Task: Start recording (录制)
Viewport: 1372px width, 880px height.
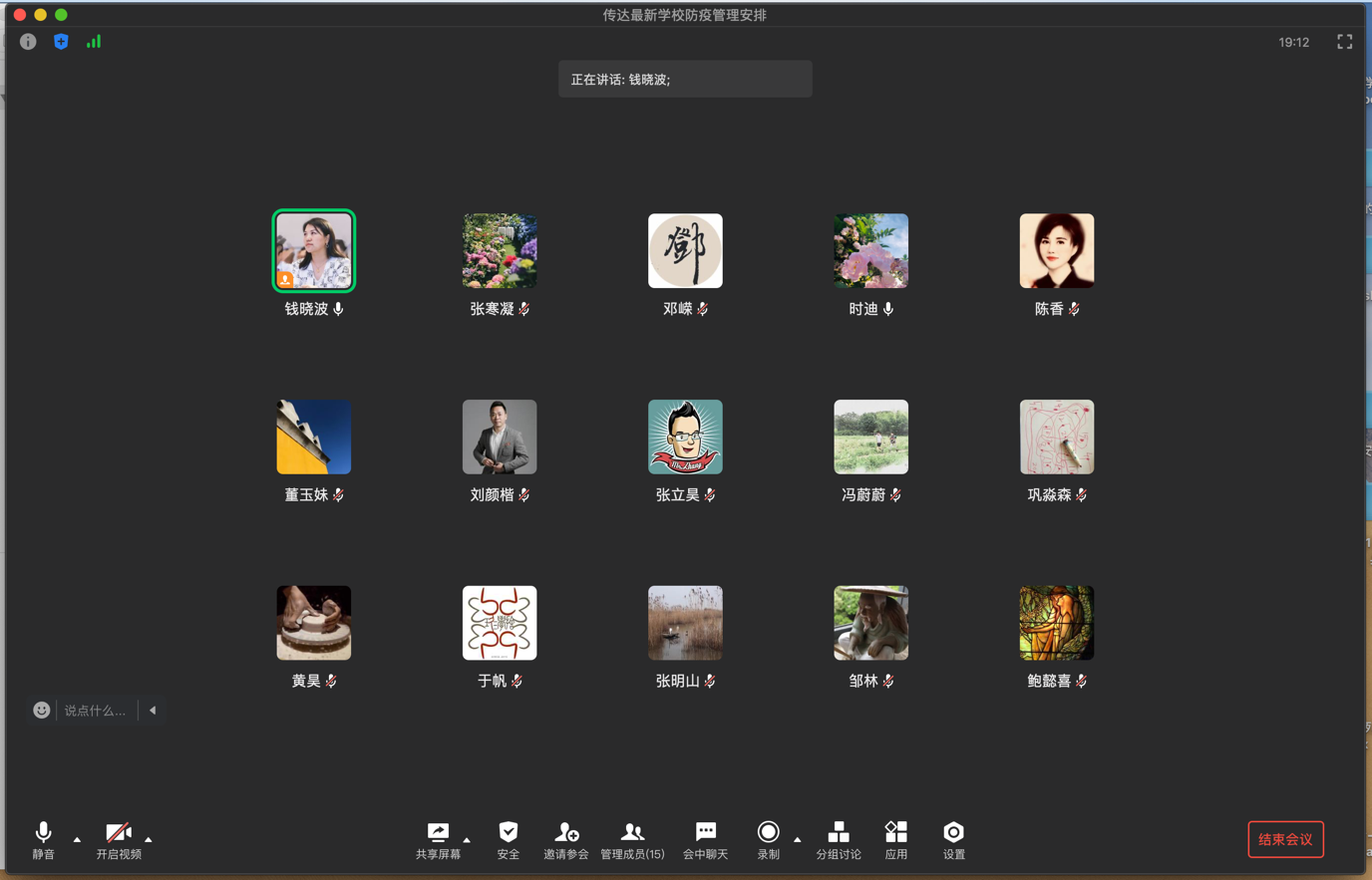Action: 768,839
